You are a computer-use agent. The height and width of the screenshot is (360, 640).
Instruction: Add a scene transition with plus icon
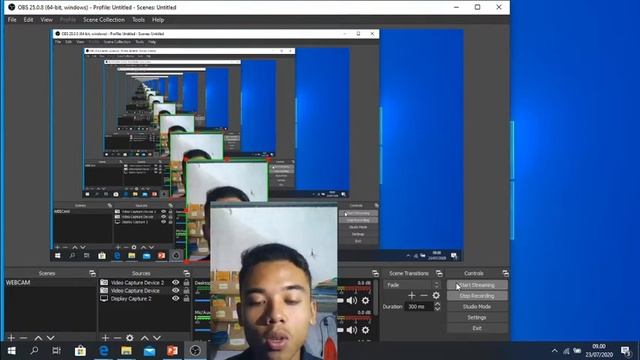click(411, 295)
